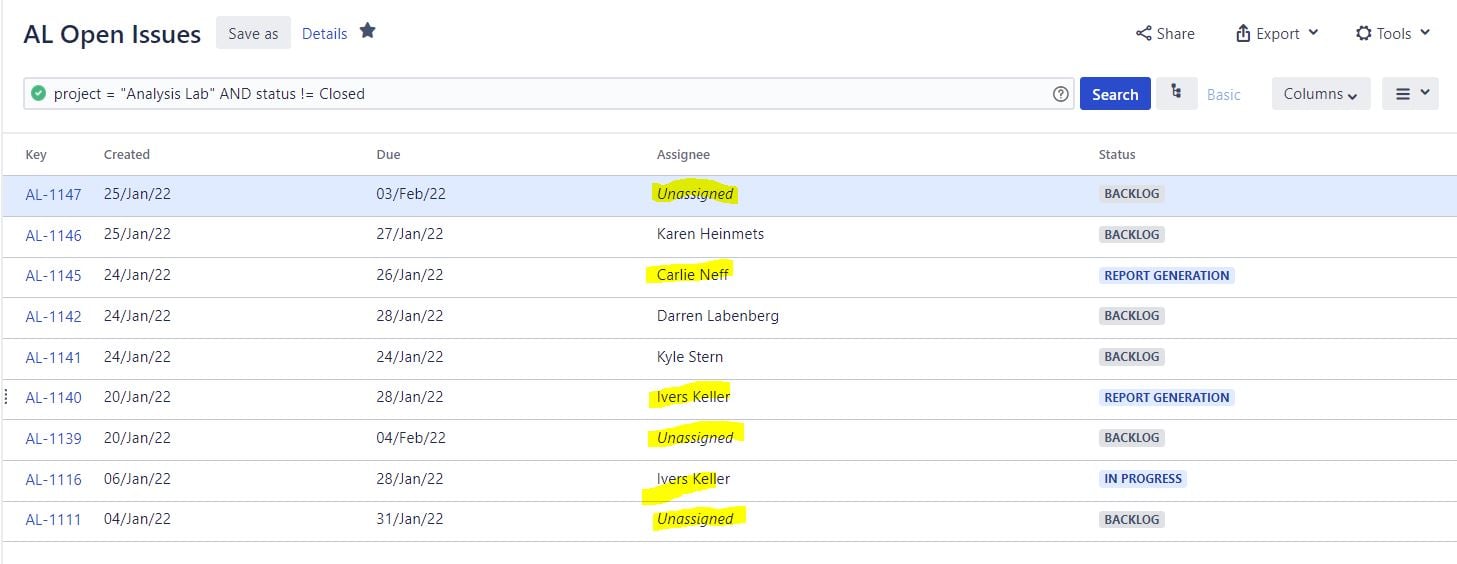Open issue AL-1147

(x=53, y=194)
